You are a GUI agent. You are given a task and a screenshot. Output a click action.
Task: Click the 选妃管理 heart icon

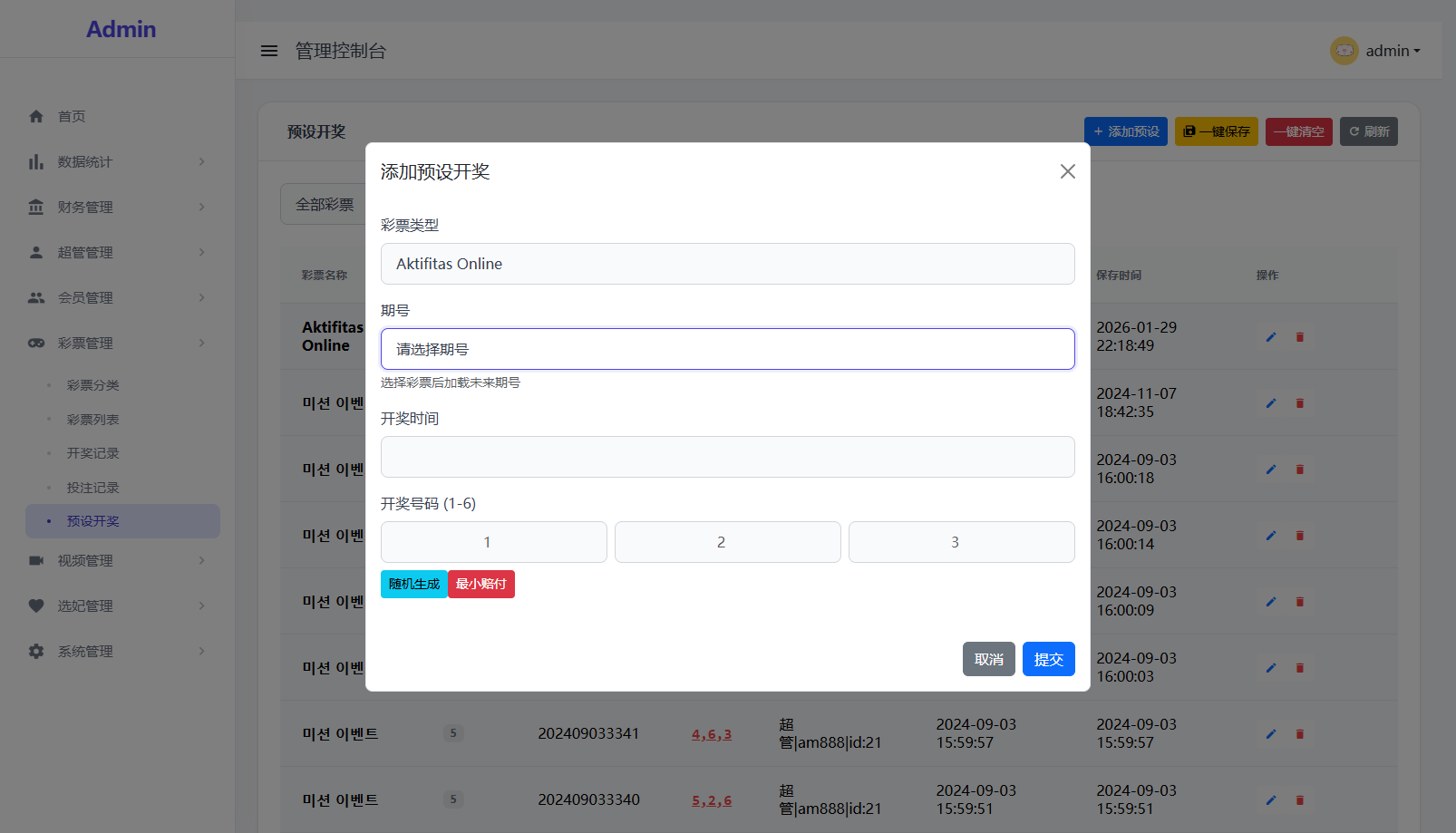tap(36, 605)
